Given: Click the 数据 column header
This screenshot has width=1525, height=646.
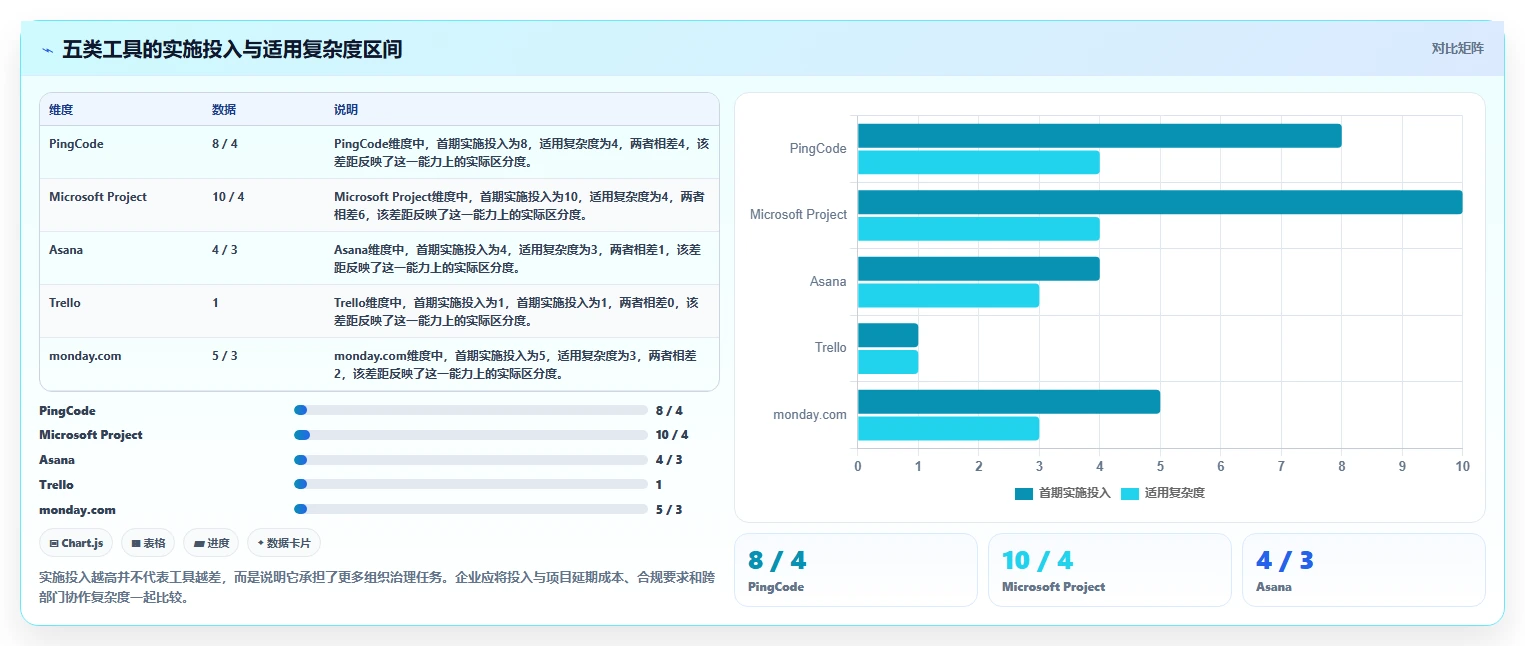Looking at the screenshot, I should click(224, 109).
